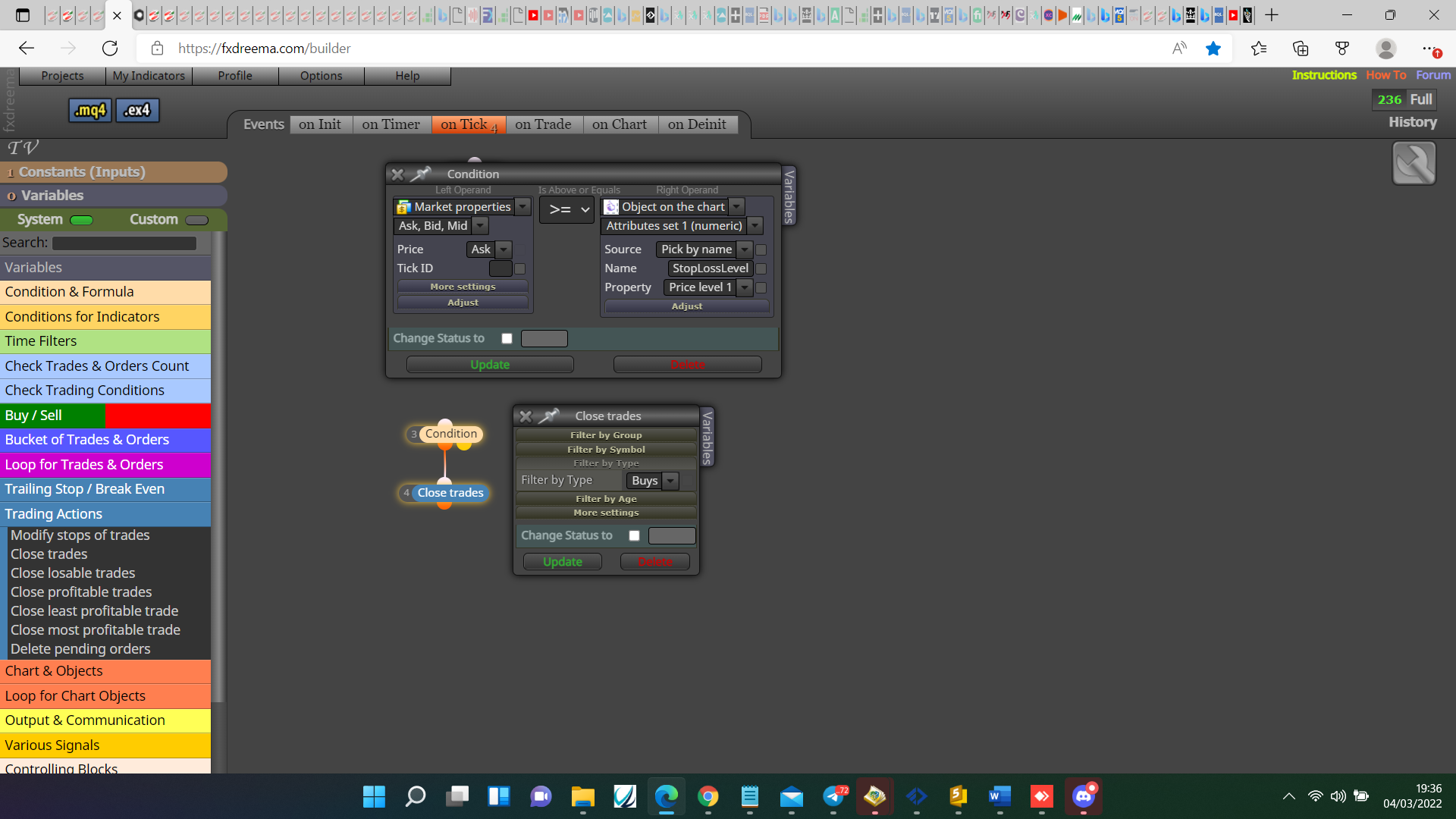Click Update in Close trades dialog
Image resolution: width=1456 pixels, height=819 pixels.
(x=563, y=562)
